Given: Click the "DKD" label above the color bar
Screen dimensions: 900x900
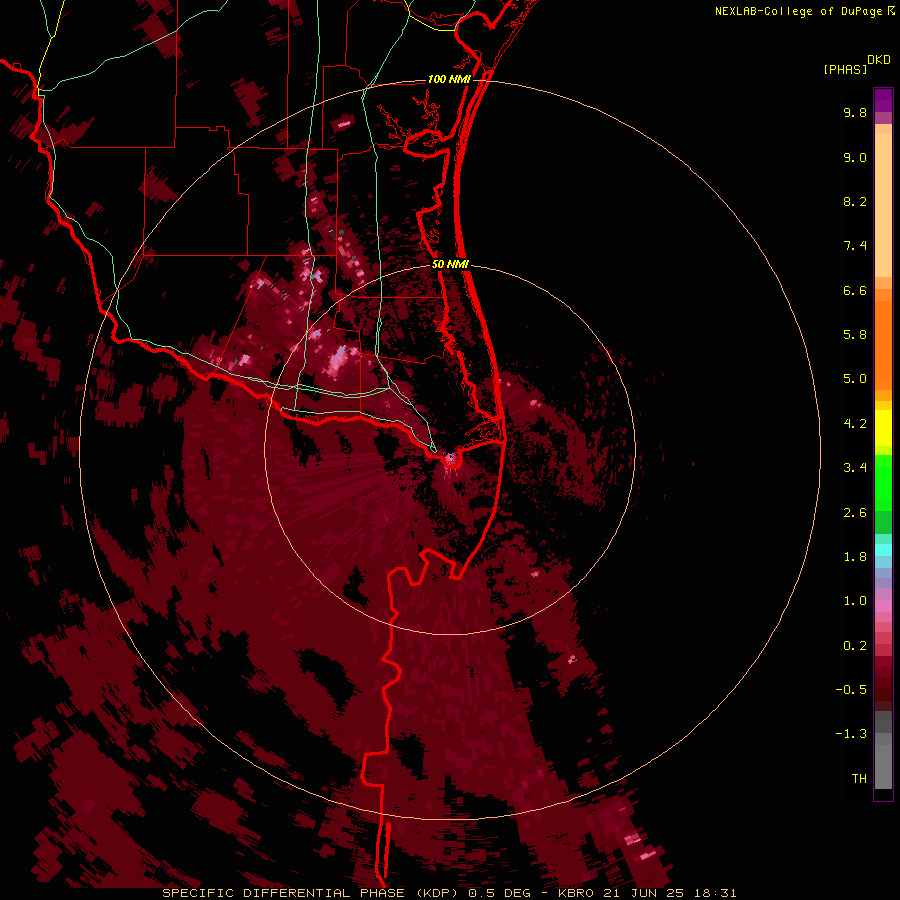Looking at the screenshot, I should point(879,60).
